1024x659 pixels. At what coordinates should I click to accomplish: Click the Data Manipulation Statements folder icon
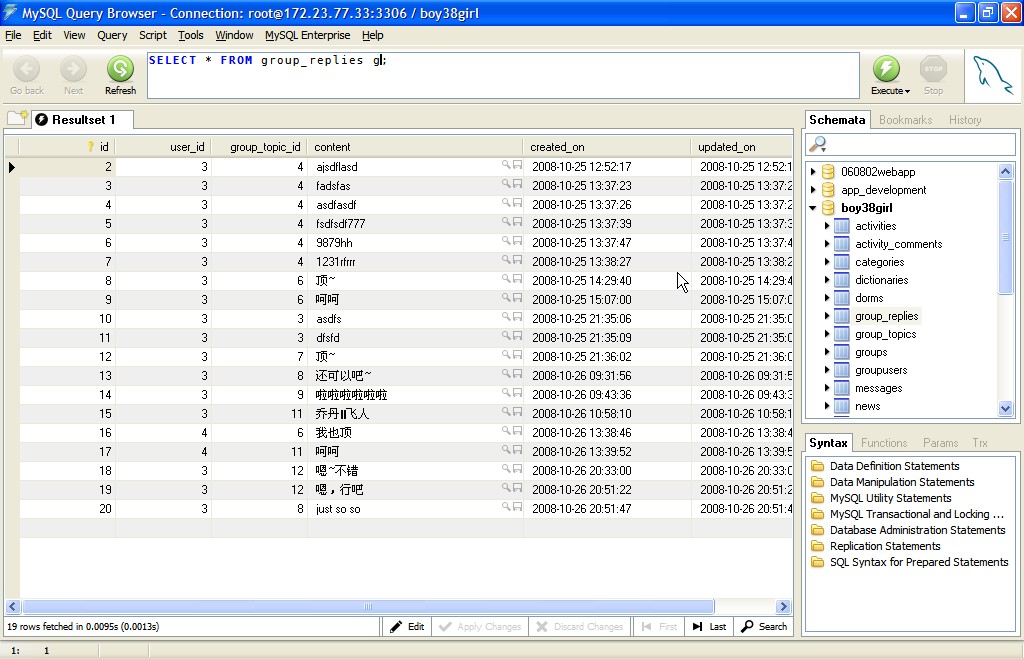click(817, 482)
